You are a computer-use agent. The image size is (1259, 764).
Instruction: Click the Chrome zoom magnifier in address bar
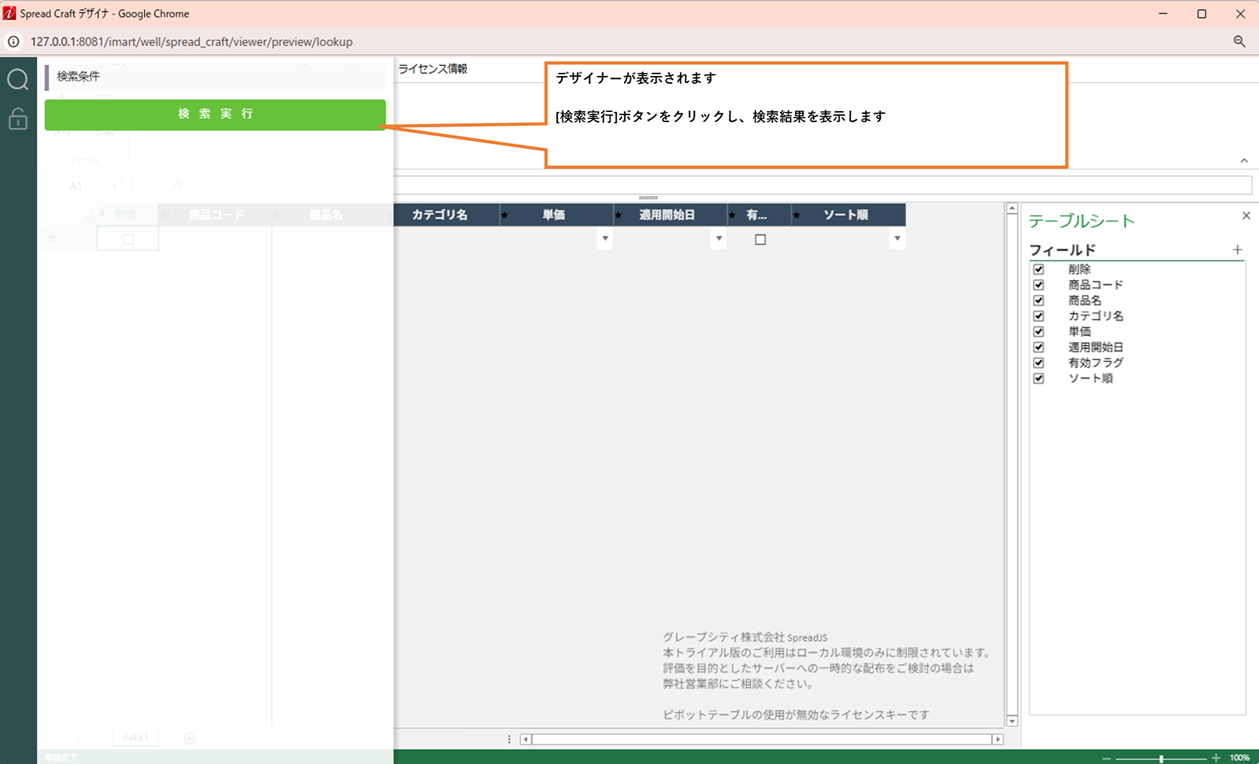point(1239,42)
